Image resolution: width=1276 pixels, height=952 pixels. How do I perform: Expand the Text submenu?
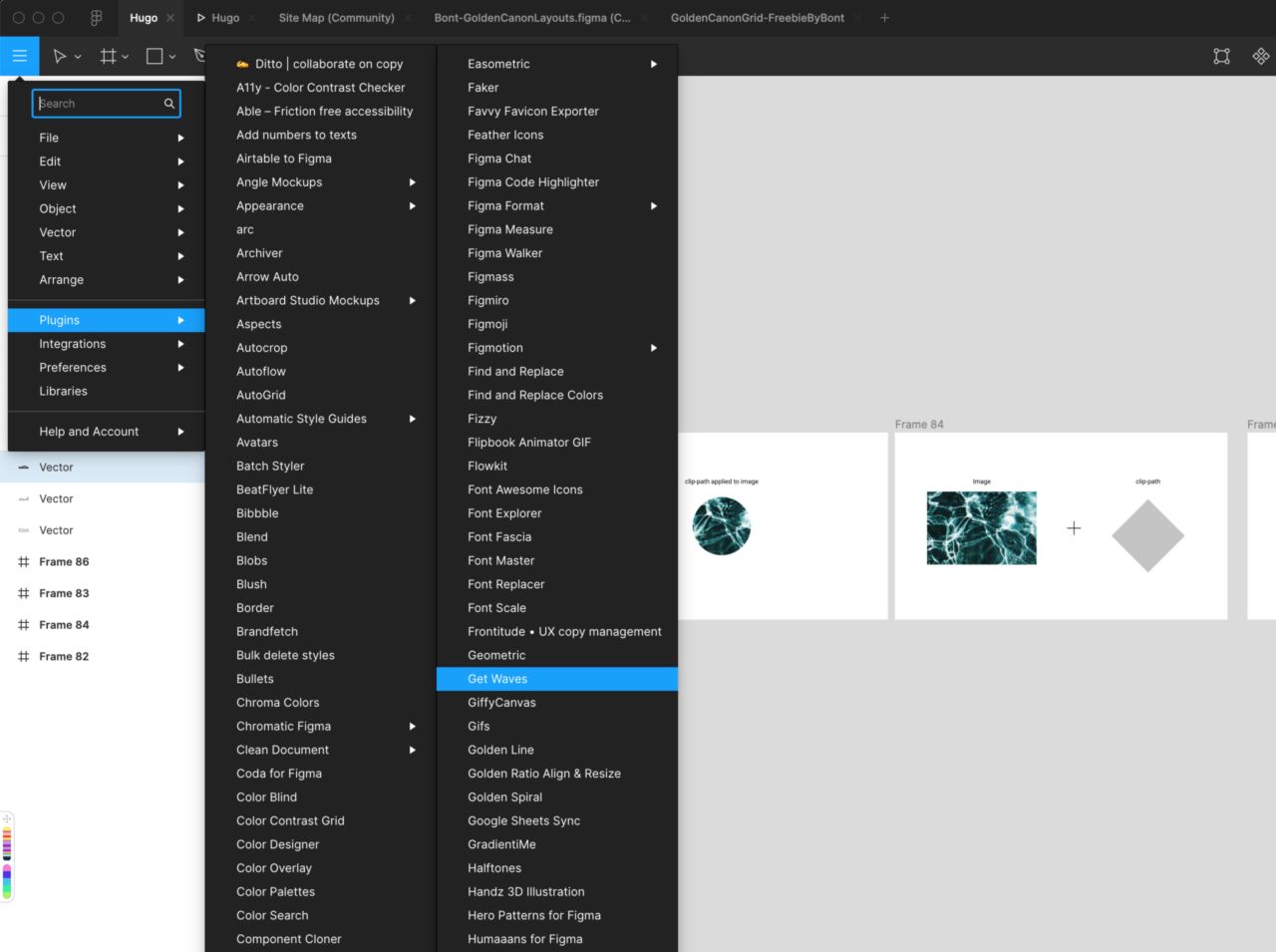tap(106, 256)
